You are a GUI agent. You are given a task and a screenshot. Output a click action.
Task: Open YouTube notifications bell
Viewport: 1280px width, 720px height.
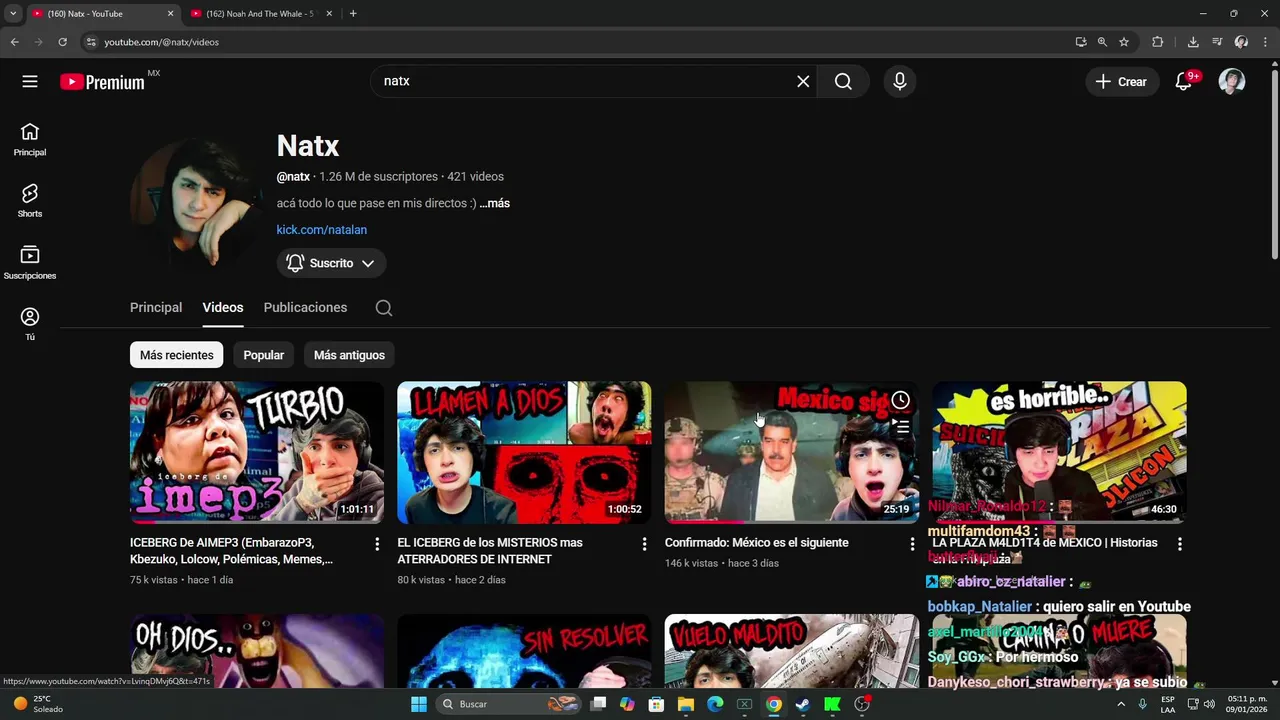1184,82
